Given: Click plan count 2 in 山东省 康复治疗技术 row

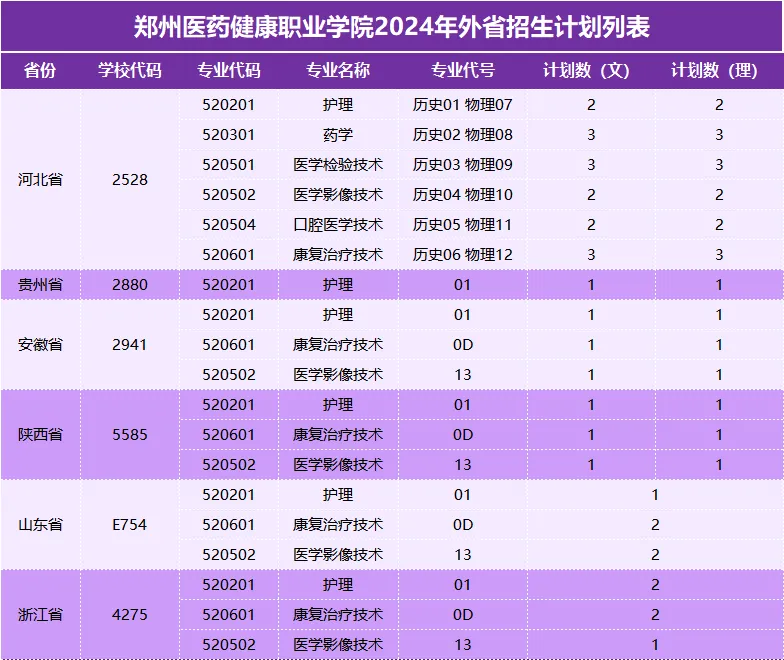Looking at the screenshot, I should 655,524.
